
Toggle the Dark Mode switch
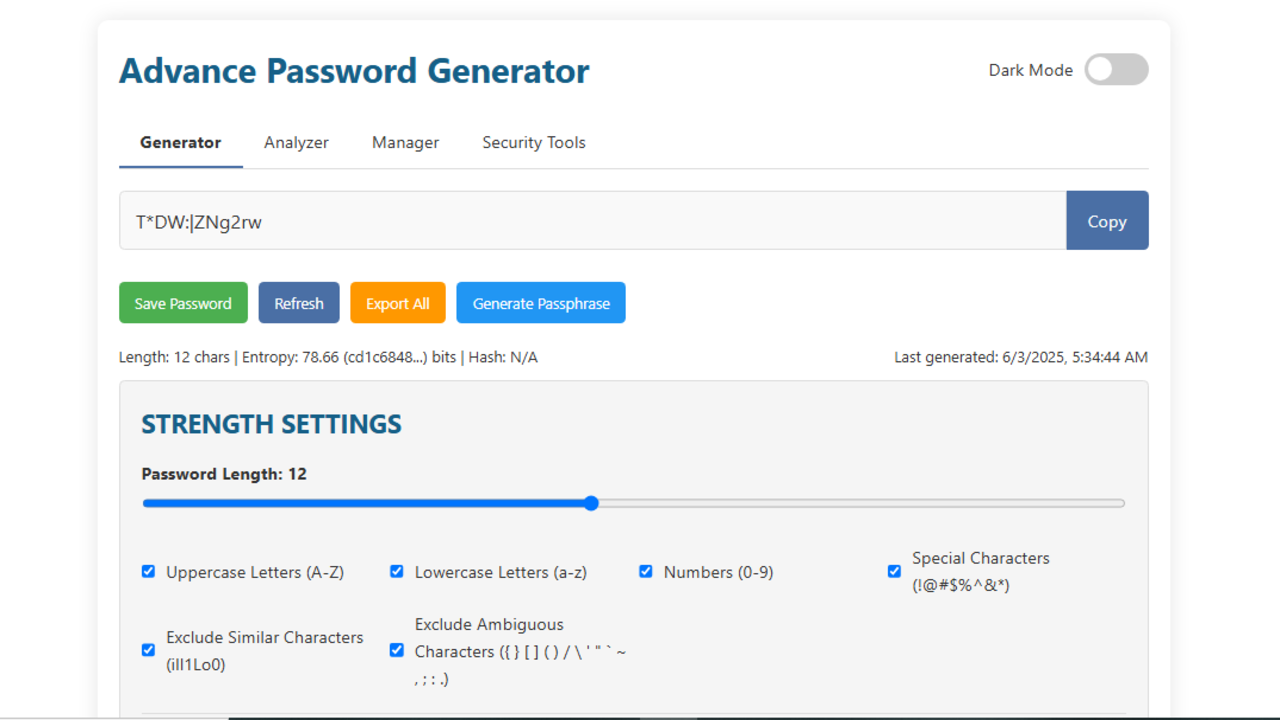click(1116, 70)
